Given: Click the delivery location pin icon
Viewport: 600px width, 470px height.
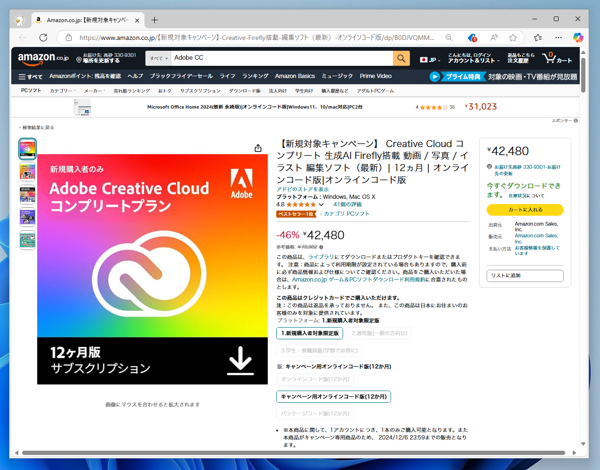Looking at the screenshot, I should pyautogui.click(x=79, y=60).
